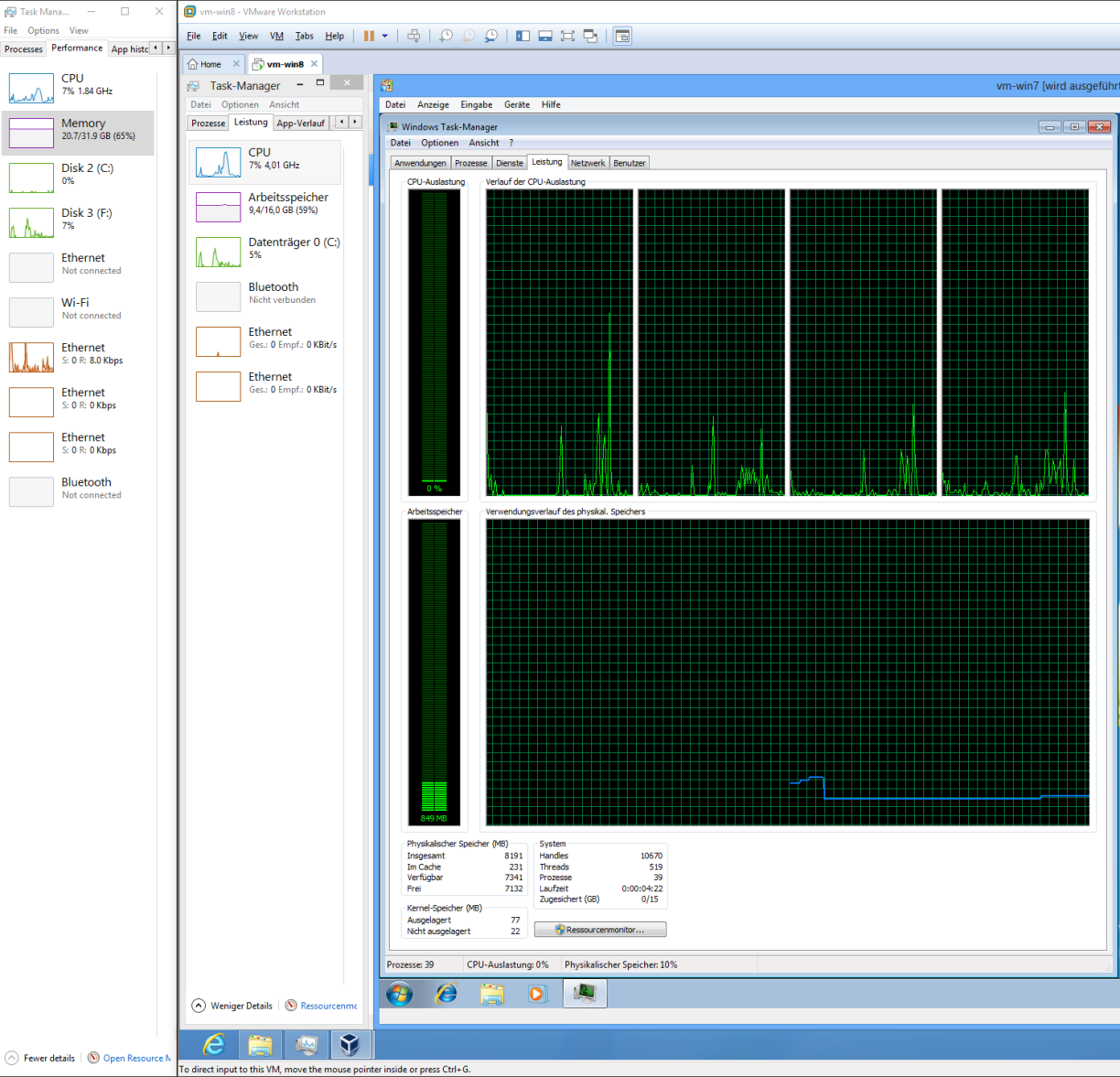
Task: Take a snapshot using the VMware toolbar icon
Action: pyautogui.click(x=446, y=36)
